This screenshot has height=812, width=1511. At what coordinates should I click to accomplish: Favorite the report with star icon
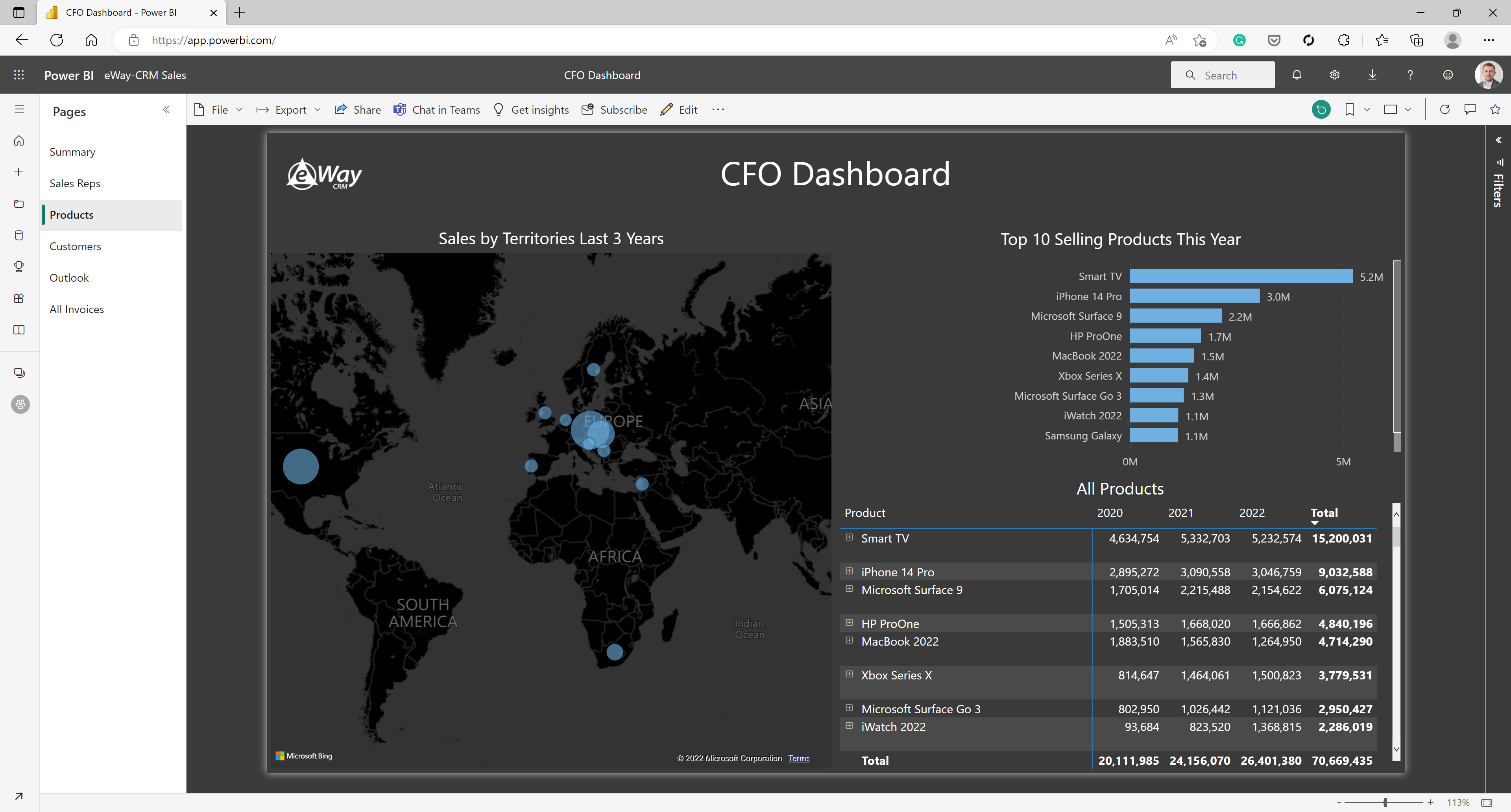pyautogui.click(x=1495, y=110)
